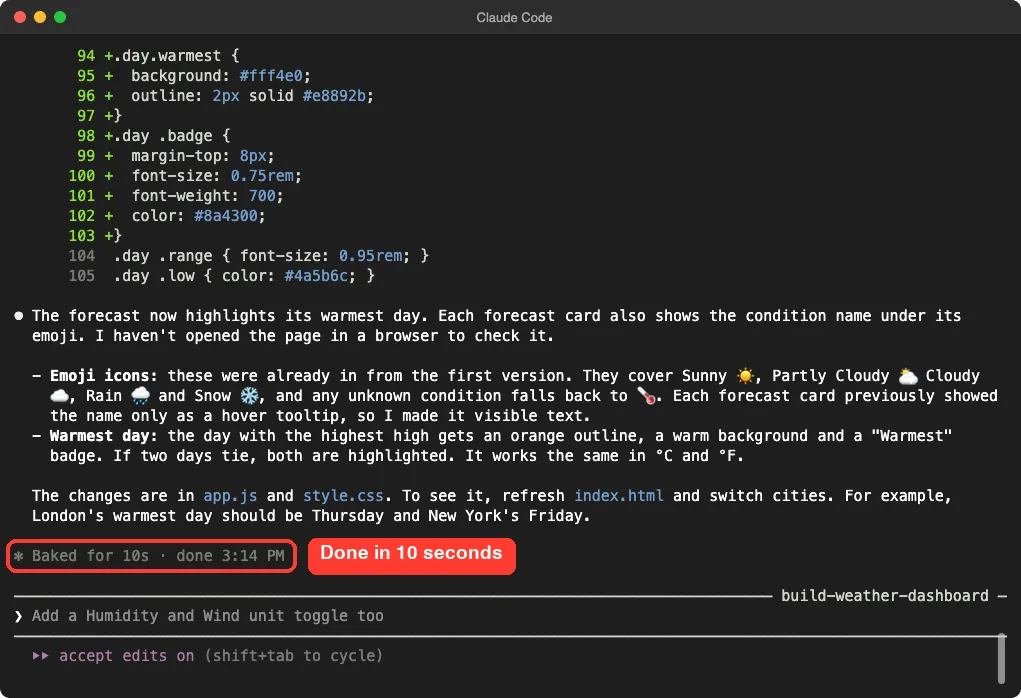This screenshot has height=698, width=1021.
Task: Click the red close window button
Action: click(20, 17)
